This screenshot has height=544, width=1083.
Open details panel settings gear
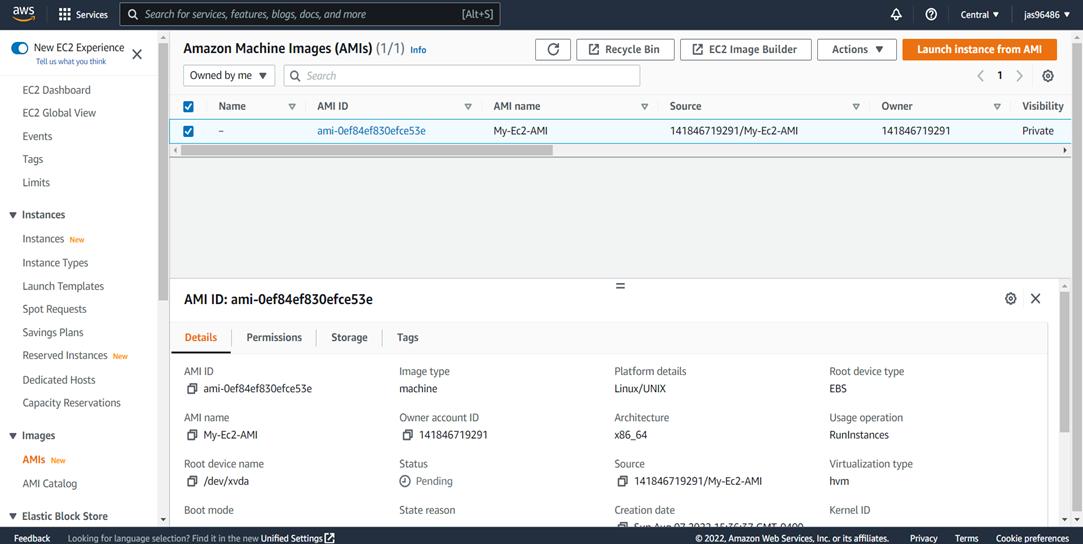pos(1010,298)
